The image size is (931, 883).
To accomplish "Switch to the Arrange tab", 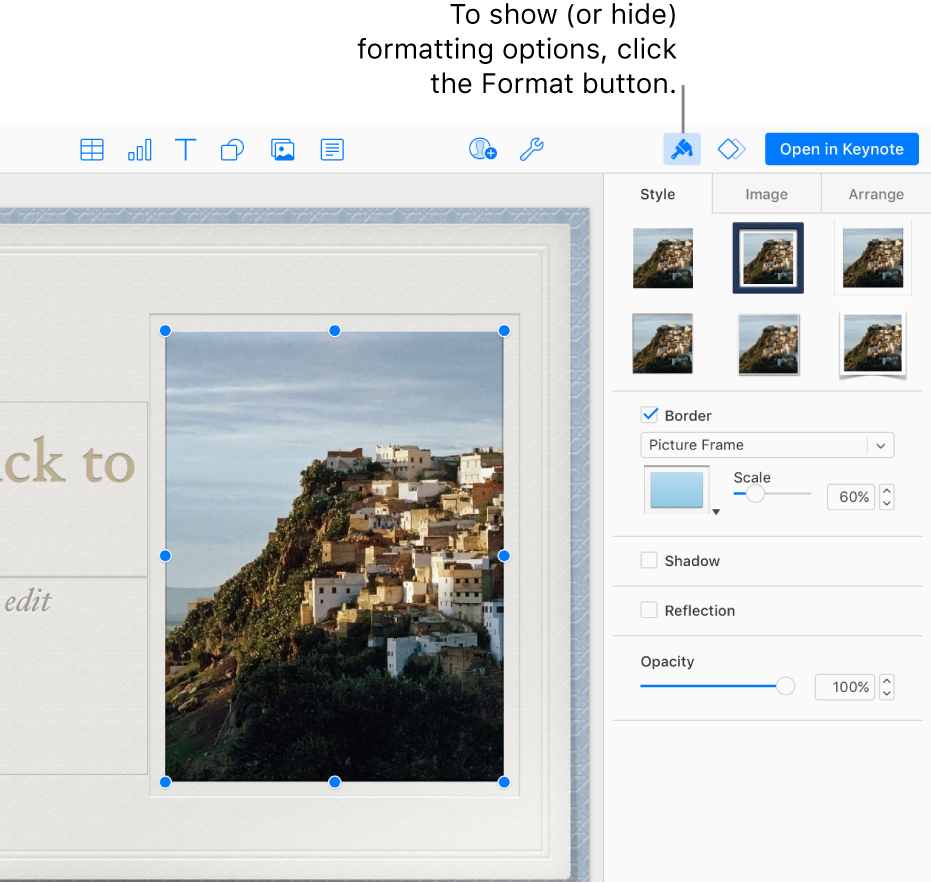I will point(876,195).
